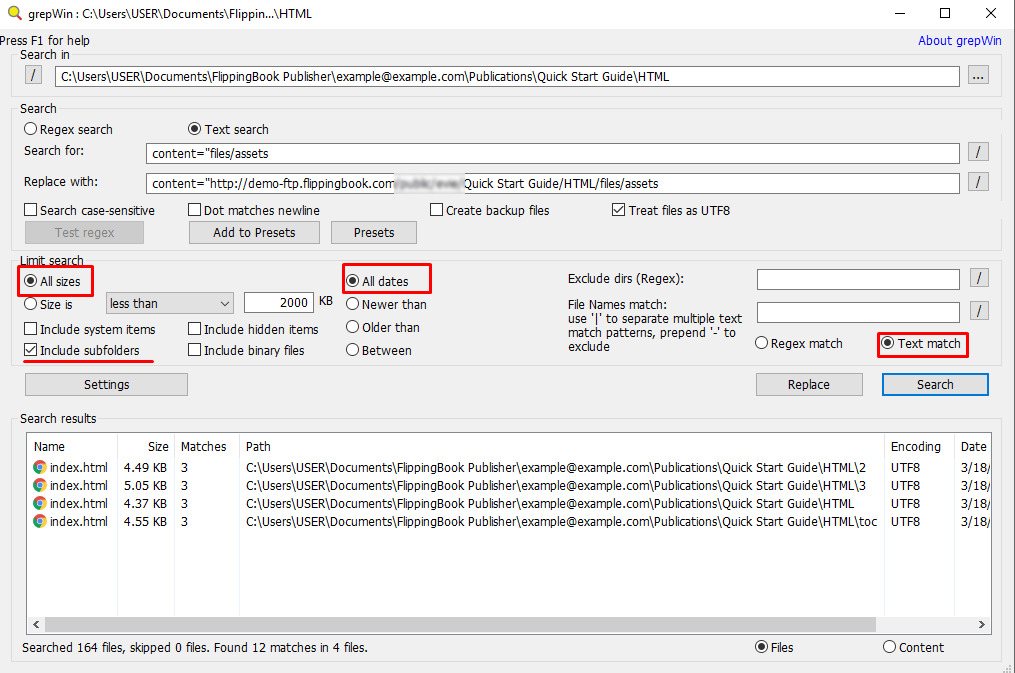Switch results view to Content

click(x=889, y=646)
